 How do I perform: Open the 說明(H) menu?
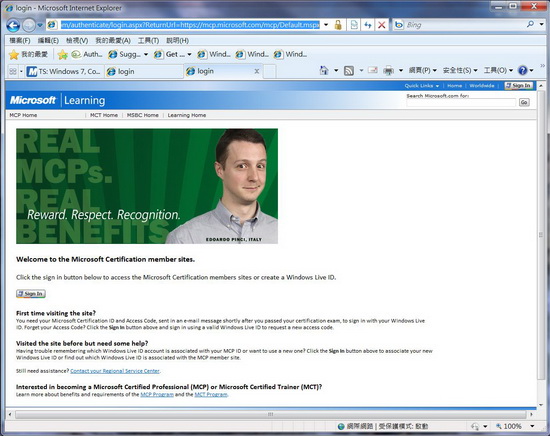[177, 40]
